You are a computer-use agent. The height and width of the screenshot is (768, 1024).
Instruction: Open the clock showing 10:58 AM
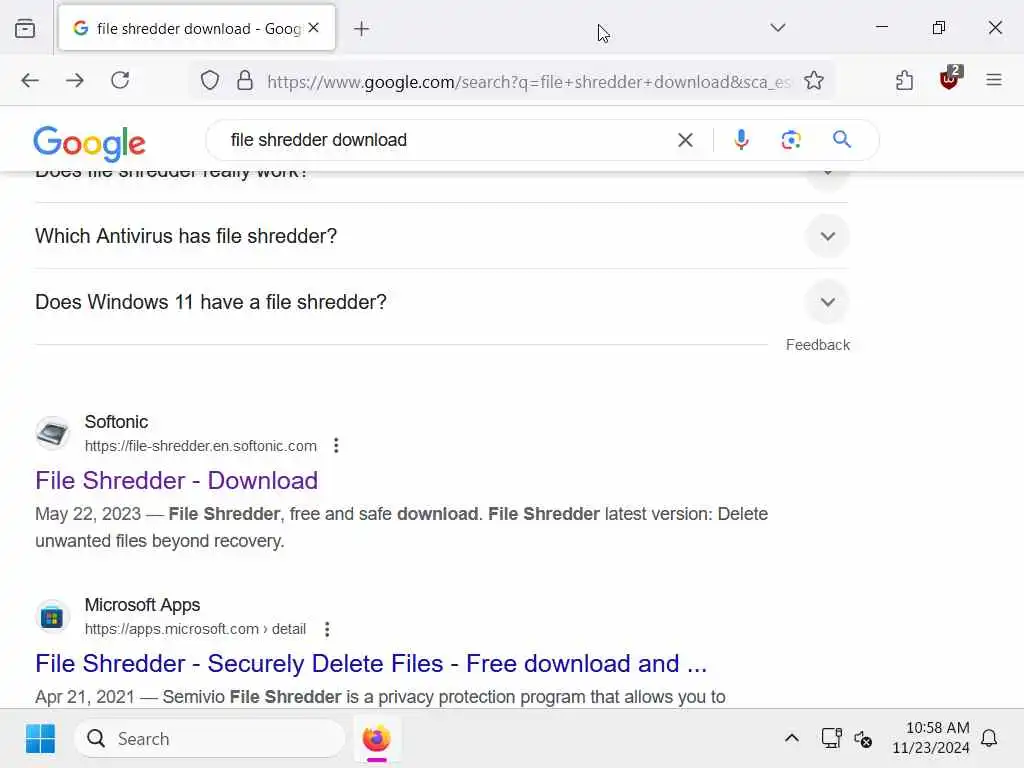pos(931,738)
